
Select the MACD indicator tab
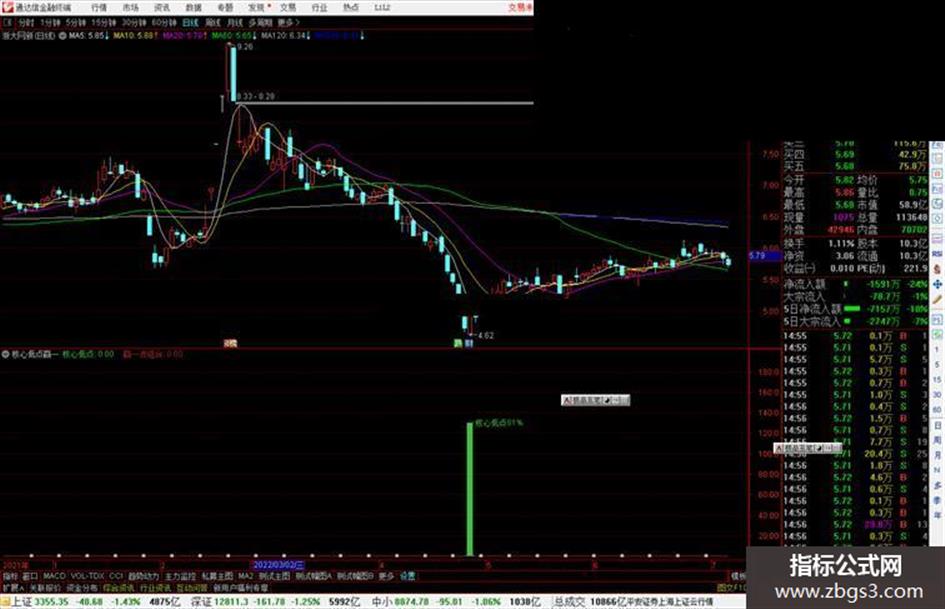54,576
